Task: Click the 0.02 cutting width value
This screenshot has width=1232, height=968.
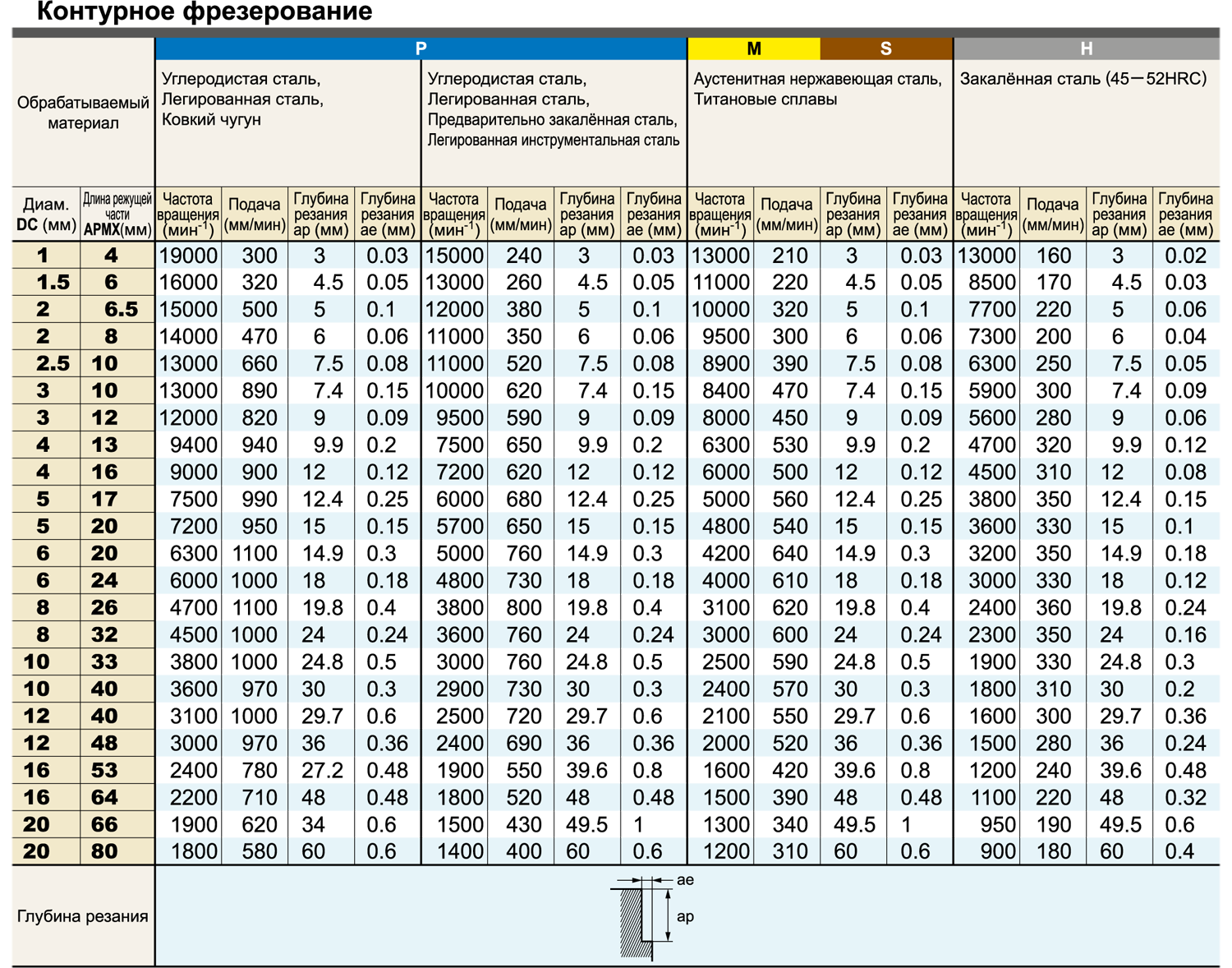Action: tap(1185, 256)
